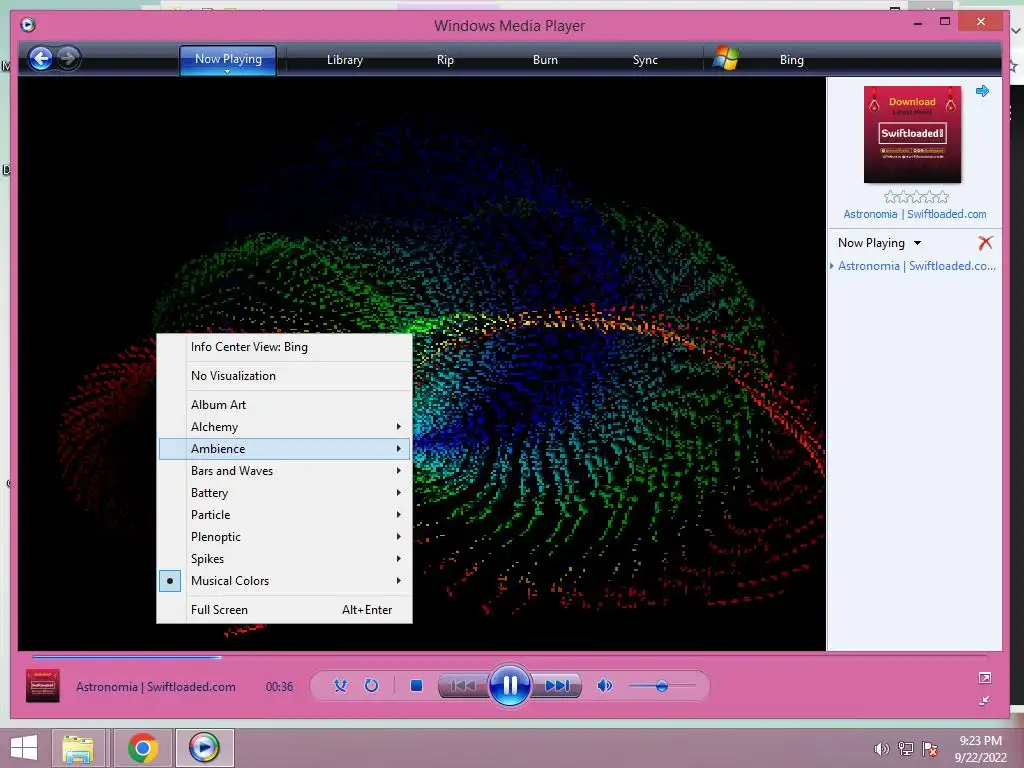Viewport: 1024px width, 768px height.
Task: Switch to compact mode icon
Action: tap(985, 700)
